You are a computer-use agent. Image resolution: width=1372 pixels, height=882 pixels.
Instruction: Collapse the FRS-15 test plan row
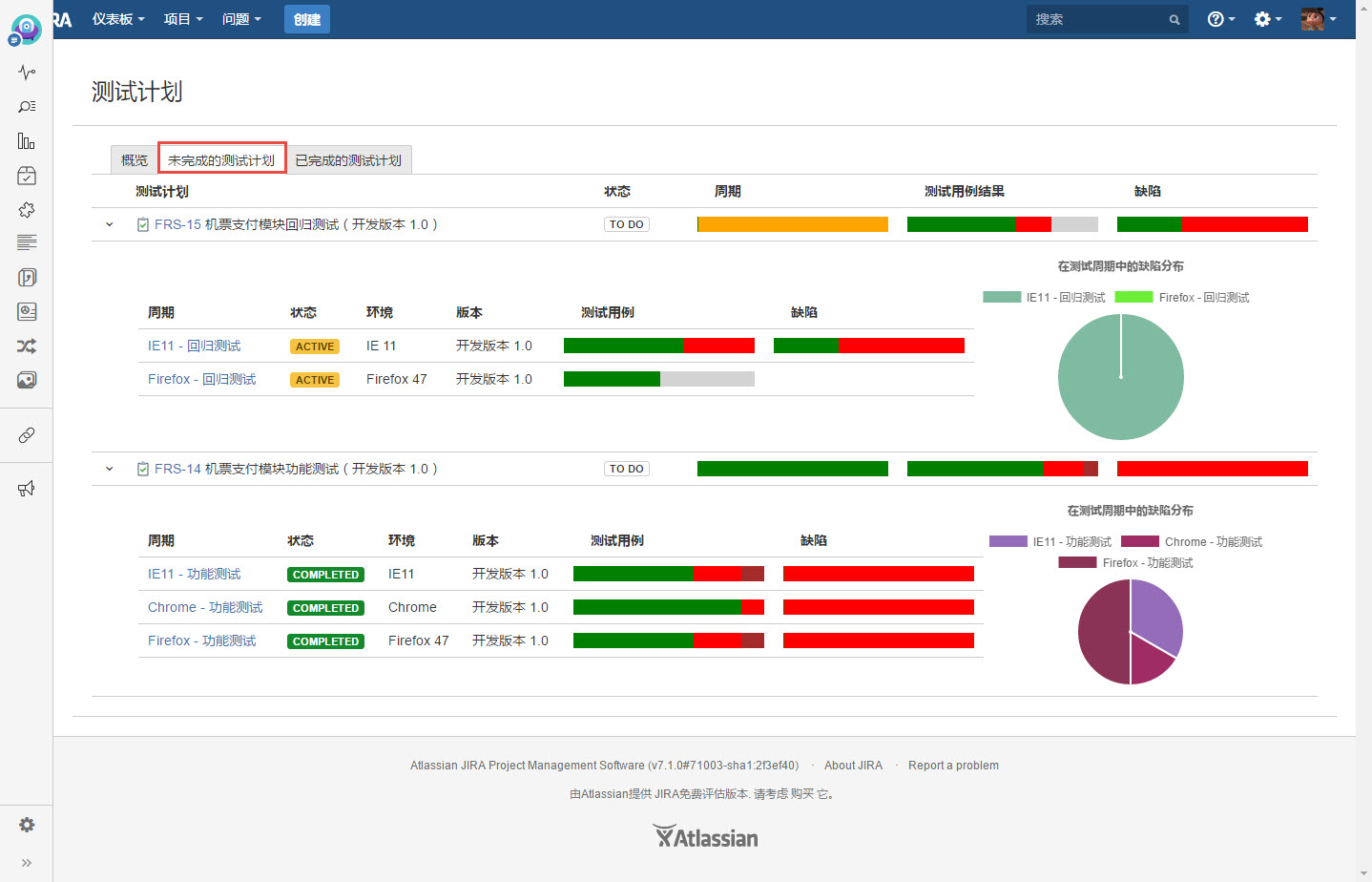(x=109, y=224)
